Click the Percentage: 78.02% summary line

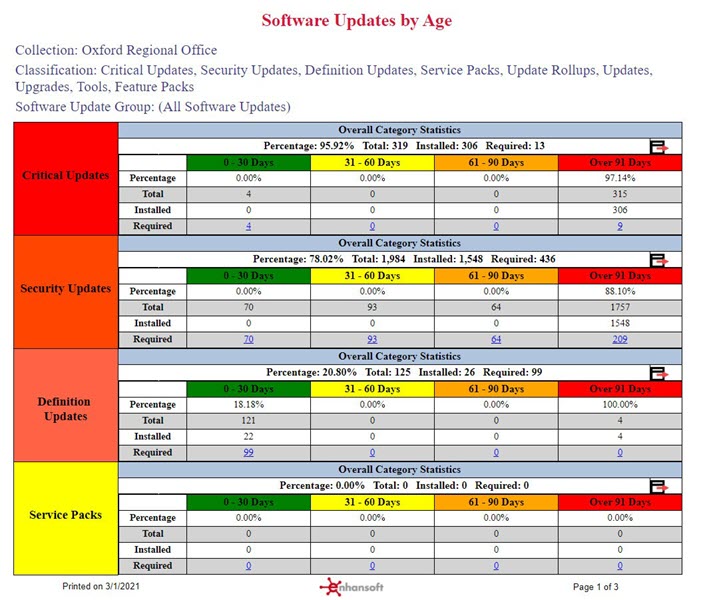pyautogui.click(x=404, y=259)
